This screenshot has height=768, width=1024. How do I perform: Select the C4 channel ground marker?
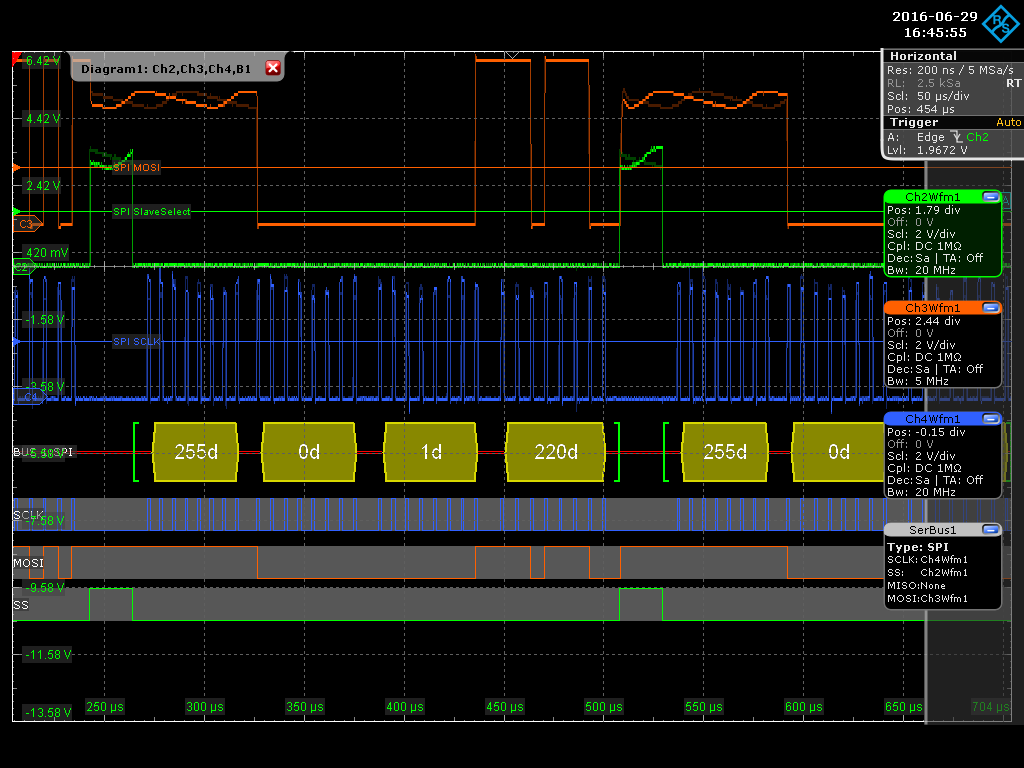pyautogui.click(x=27, y=396)
